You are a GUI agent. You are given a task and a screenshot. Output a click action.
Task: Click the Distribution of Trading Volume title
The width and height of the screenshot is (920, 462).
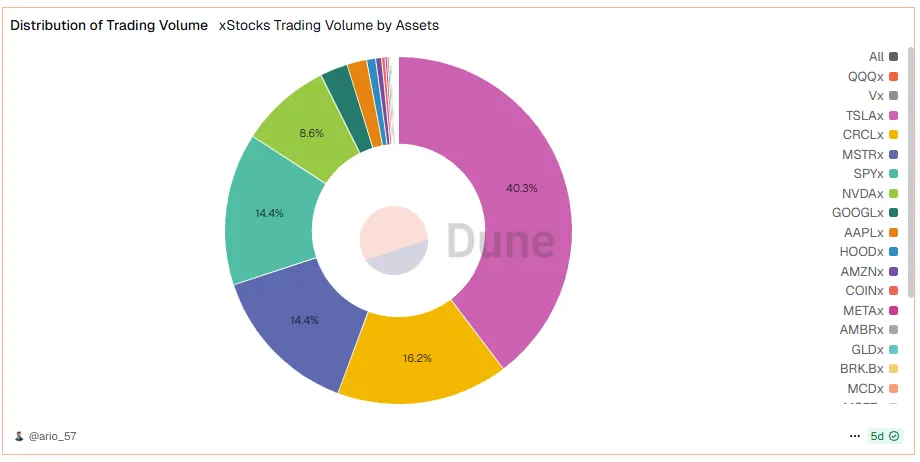tap(109, 25)
